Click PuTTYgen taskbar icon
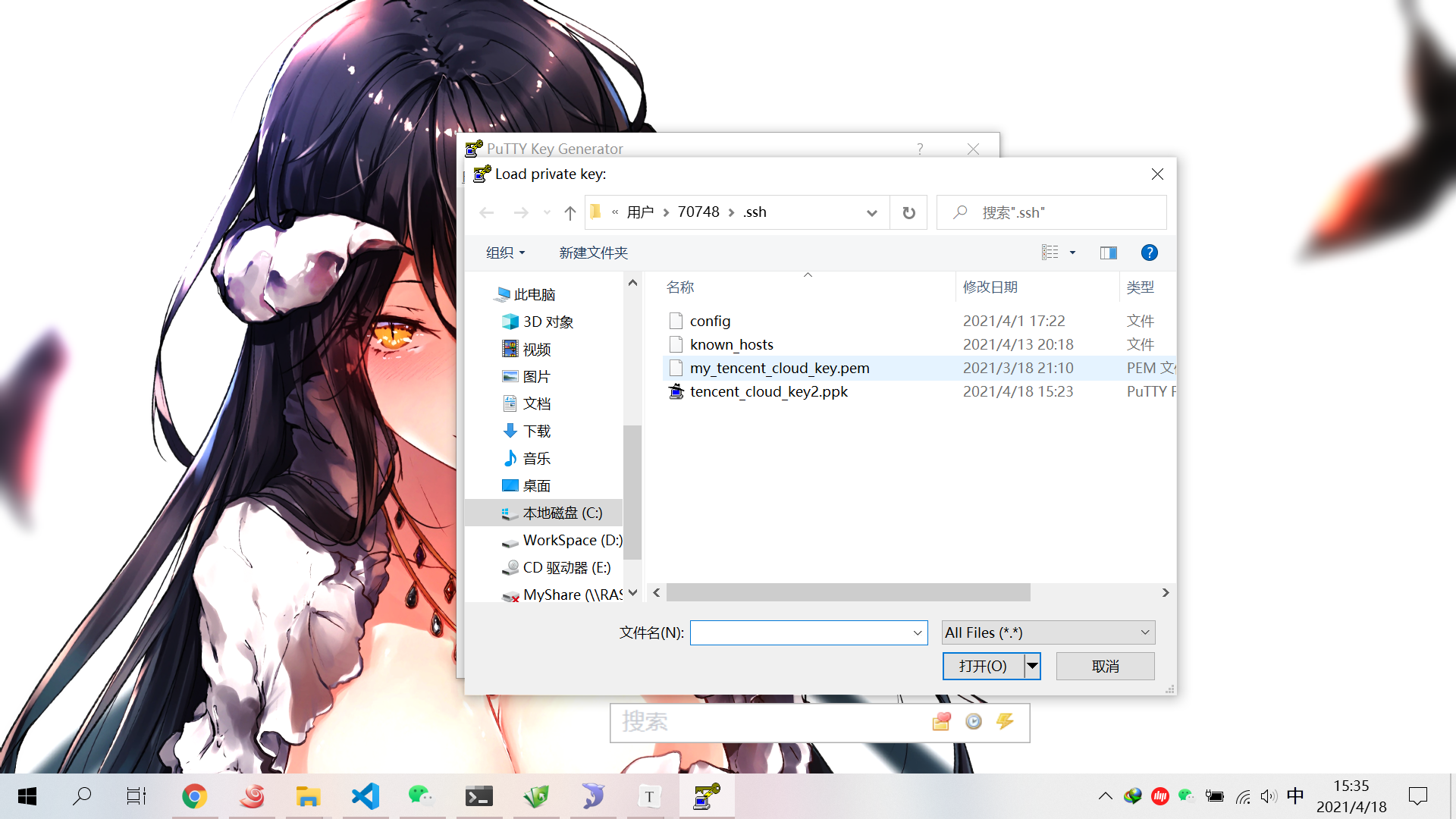1456x819 pixels. [x=707, y=796]
